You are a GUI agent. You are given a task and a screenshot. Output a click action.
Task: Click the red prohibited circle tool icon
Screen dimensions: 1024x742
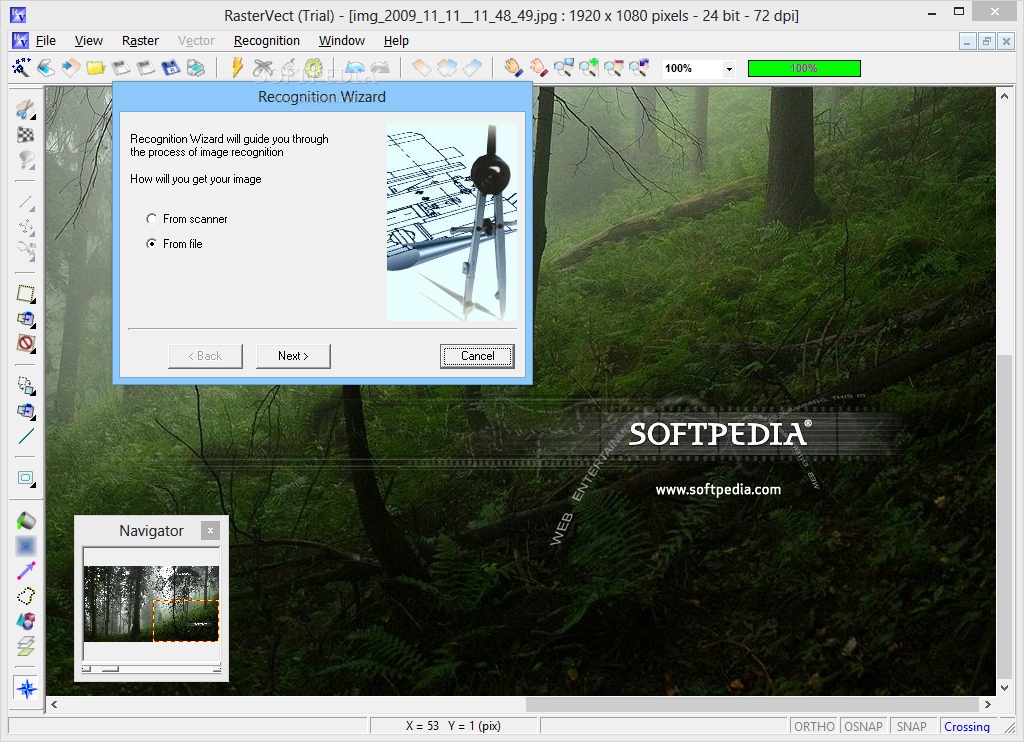25,343
